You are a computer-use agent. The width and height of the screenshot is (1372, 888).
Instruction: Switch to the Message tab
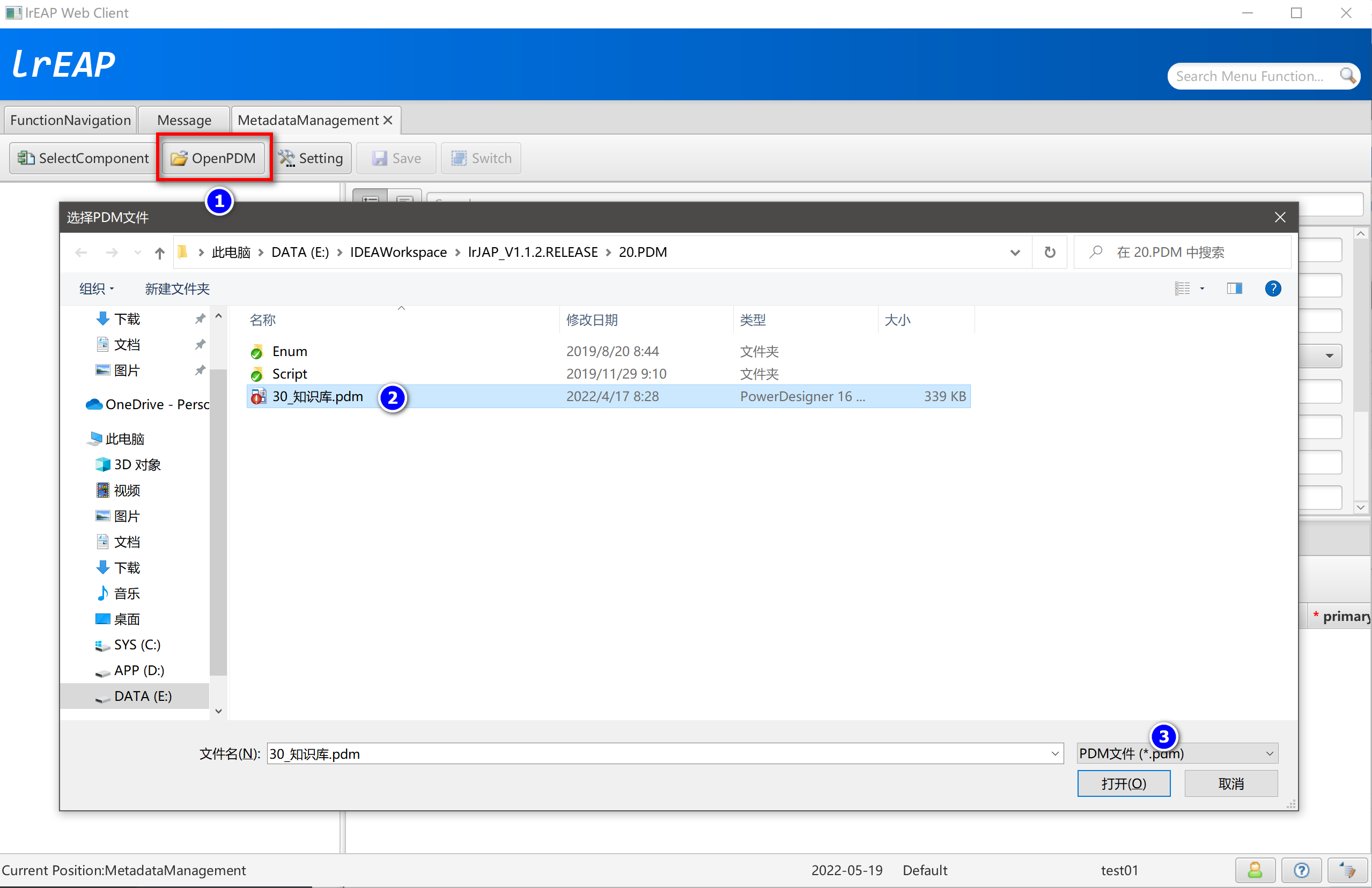[x=184, y=120]
